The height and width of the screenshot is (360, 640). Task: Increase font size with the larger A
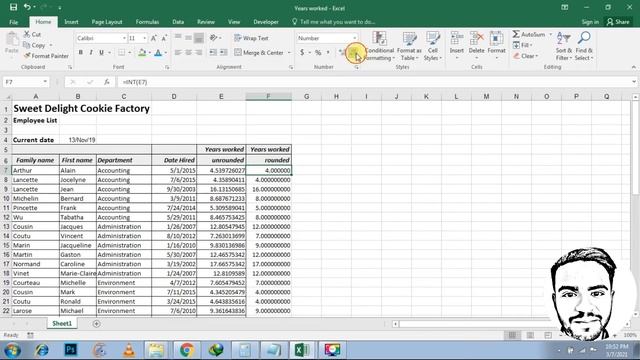[x=153, y=38]
